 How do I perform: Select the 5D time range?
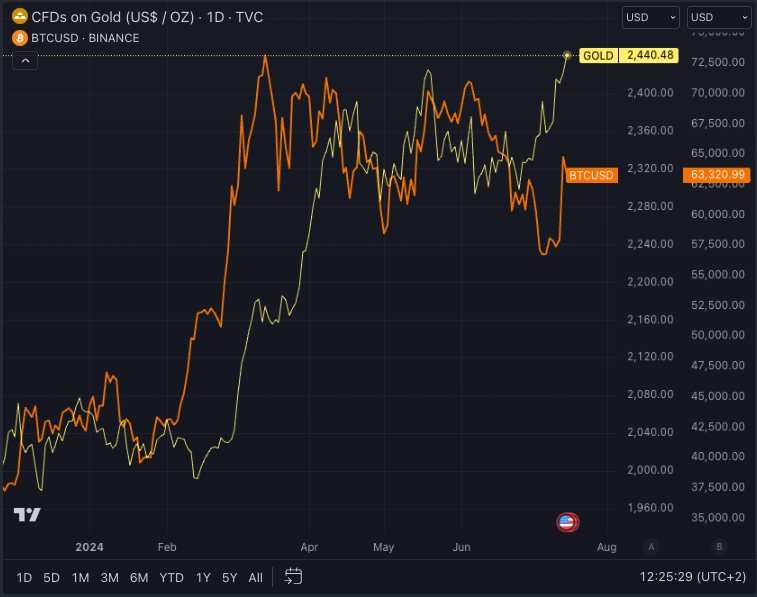click(x=51, y=577)
